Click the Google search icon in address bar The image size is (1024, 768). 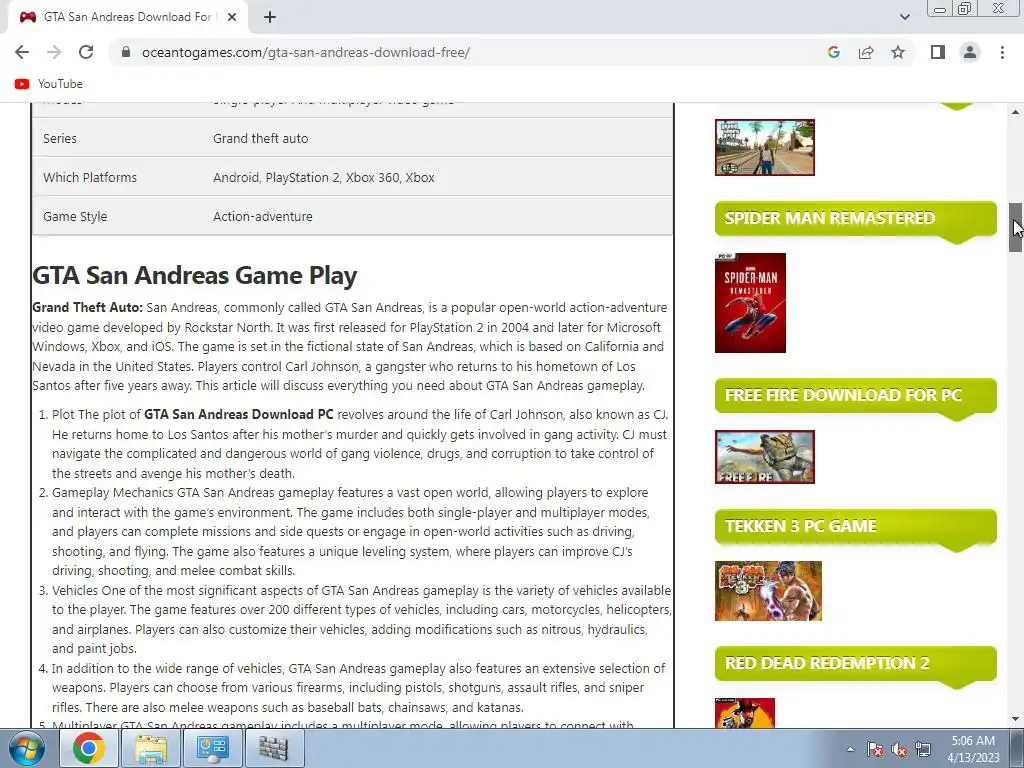(833, 52)
